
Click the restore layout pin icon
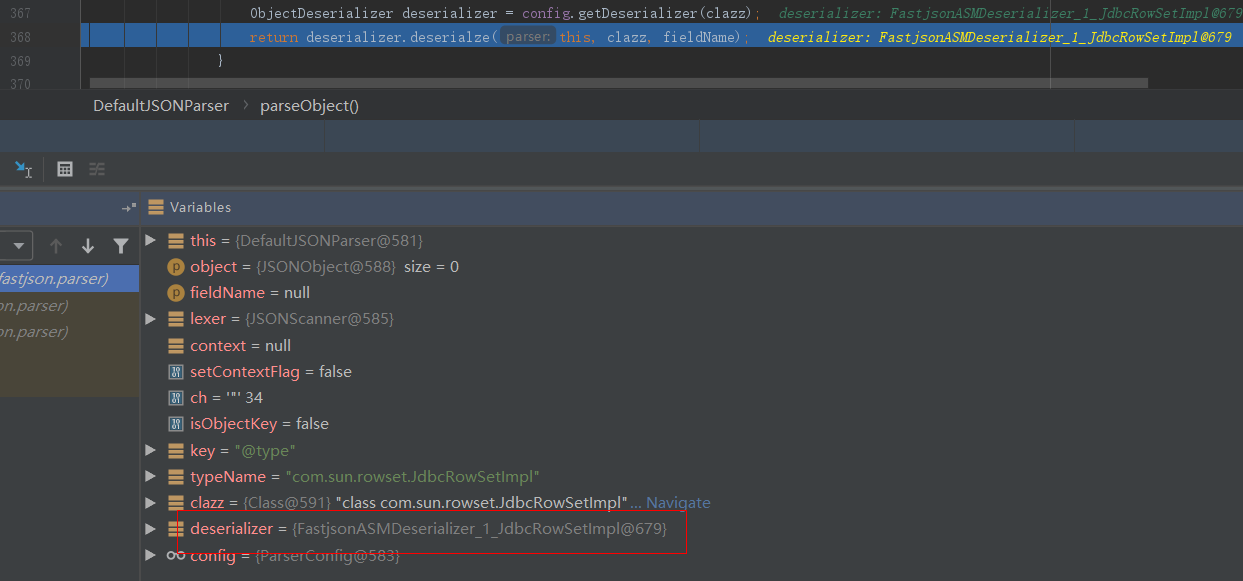pos(128,208)
